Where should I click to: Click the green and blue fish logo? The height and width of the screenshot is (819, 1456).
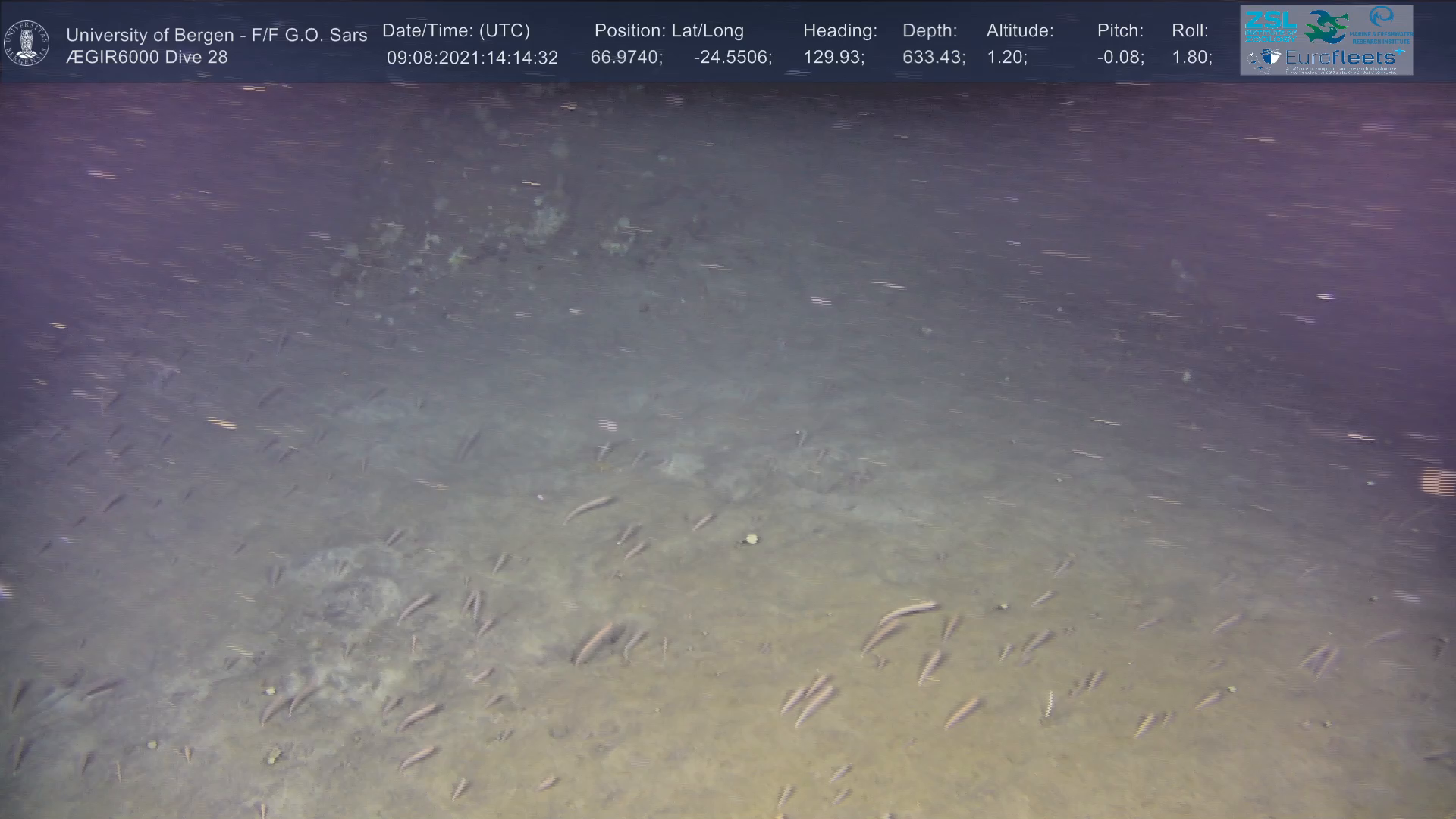tap(1326, 27)
